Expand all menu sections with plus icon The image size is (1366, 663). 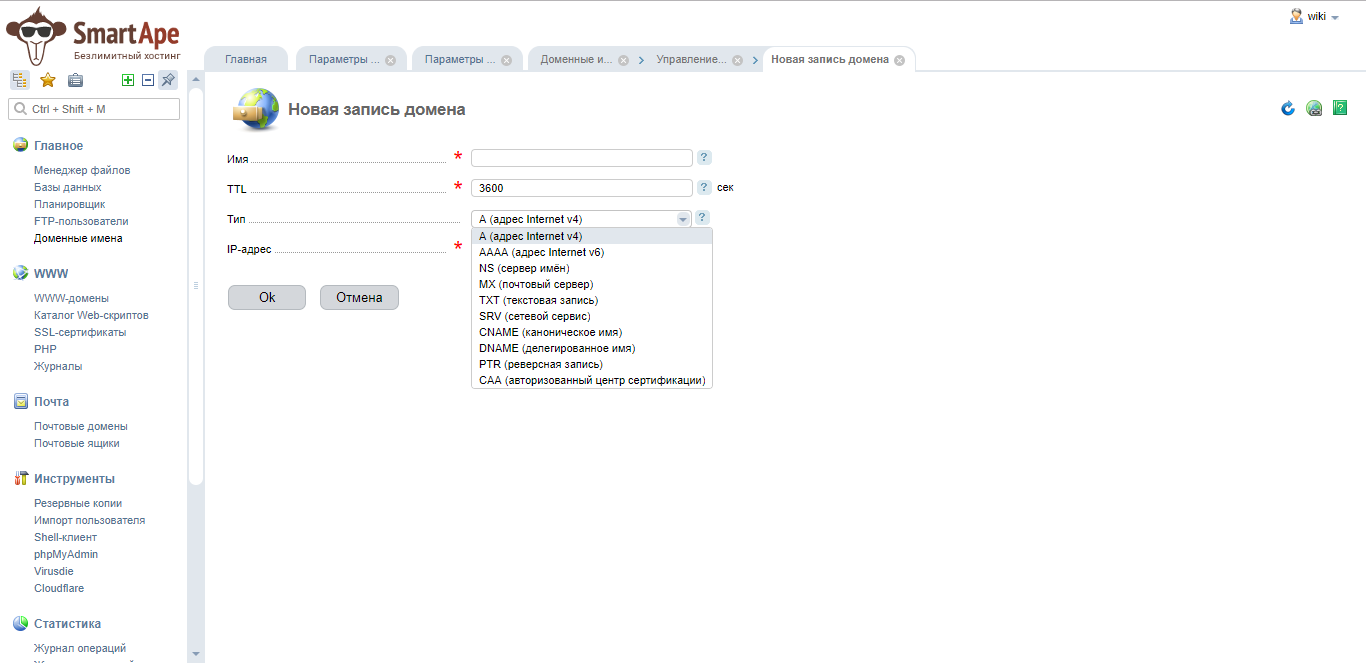[x=128, y=80]
